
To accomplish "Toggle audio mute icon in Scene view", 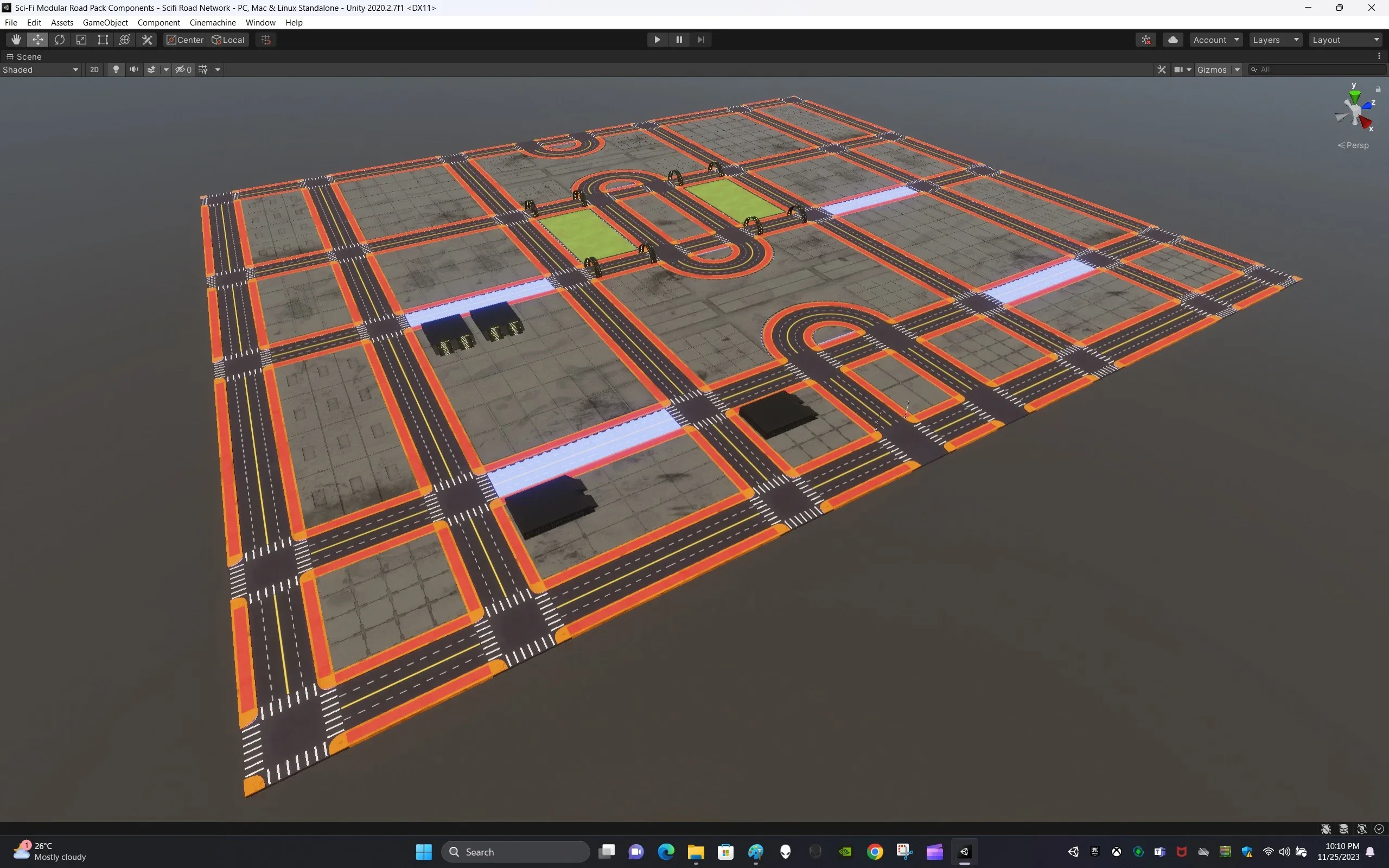I will click(x=133, y=69).
